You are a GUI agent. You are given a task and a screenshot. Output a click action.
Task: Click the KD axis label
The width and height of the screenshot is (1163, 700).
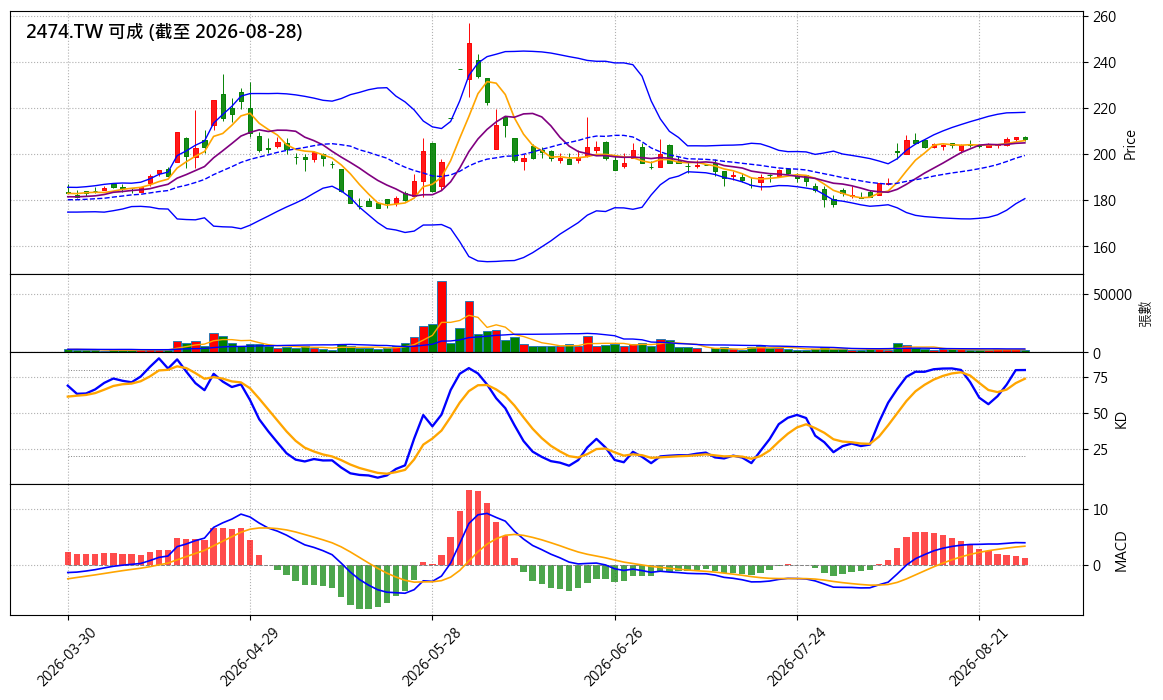[x=1121, y=420]
